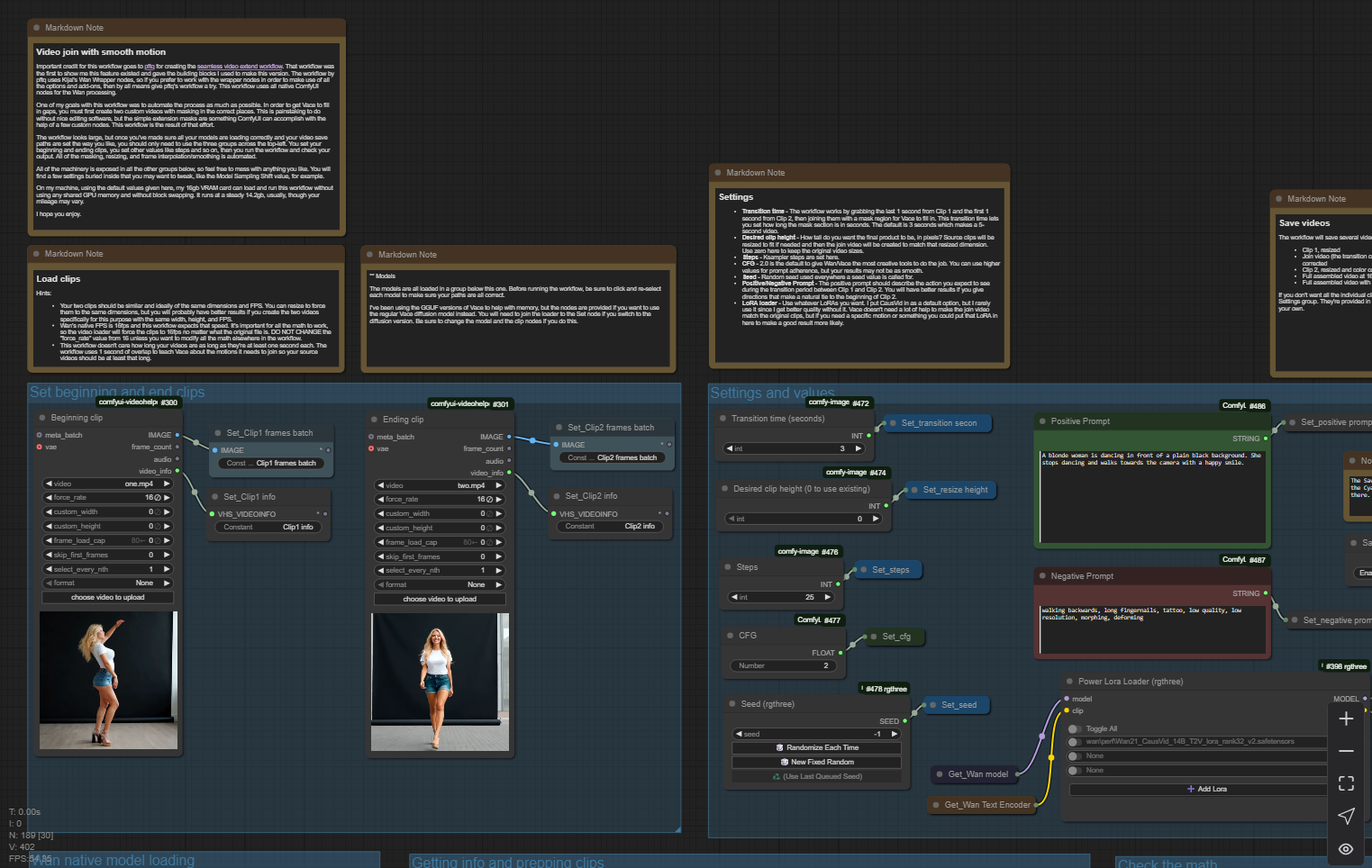Screen dimensions: 1372x868
Task: Toggle link visibility eye icon
Action: [1346, 848]
